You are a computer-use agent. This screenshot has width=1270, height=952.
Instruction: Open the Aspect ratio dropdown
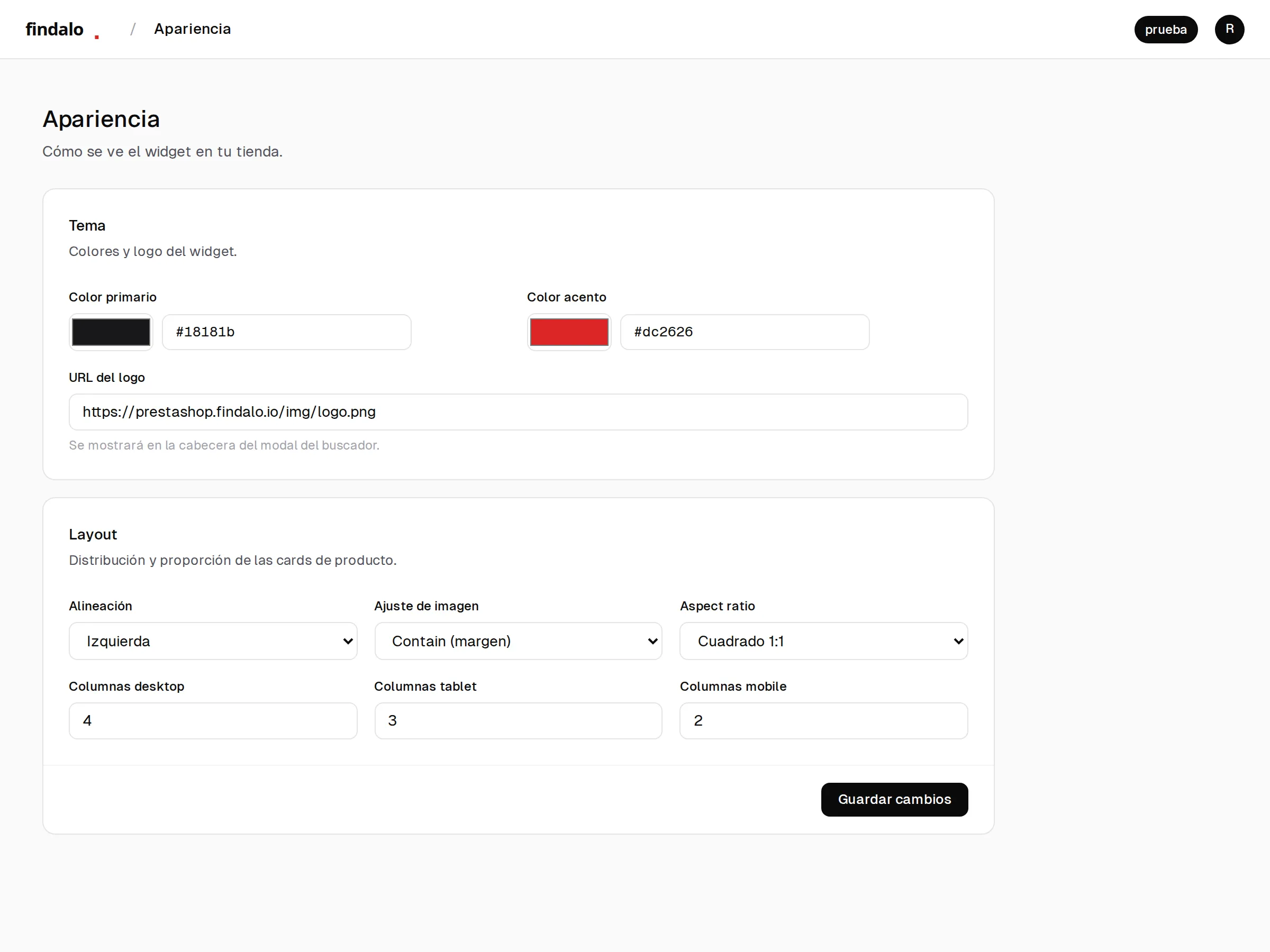point(824,641)
